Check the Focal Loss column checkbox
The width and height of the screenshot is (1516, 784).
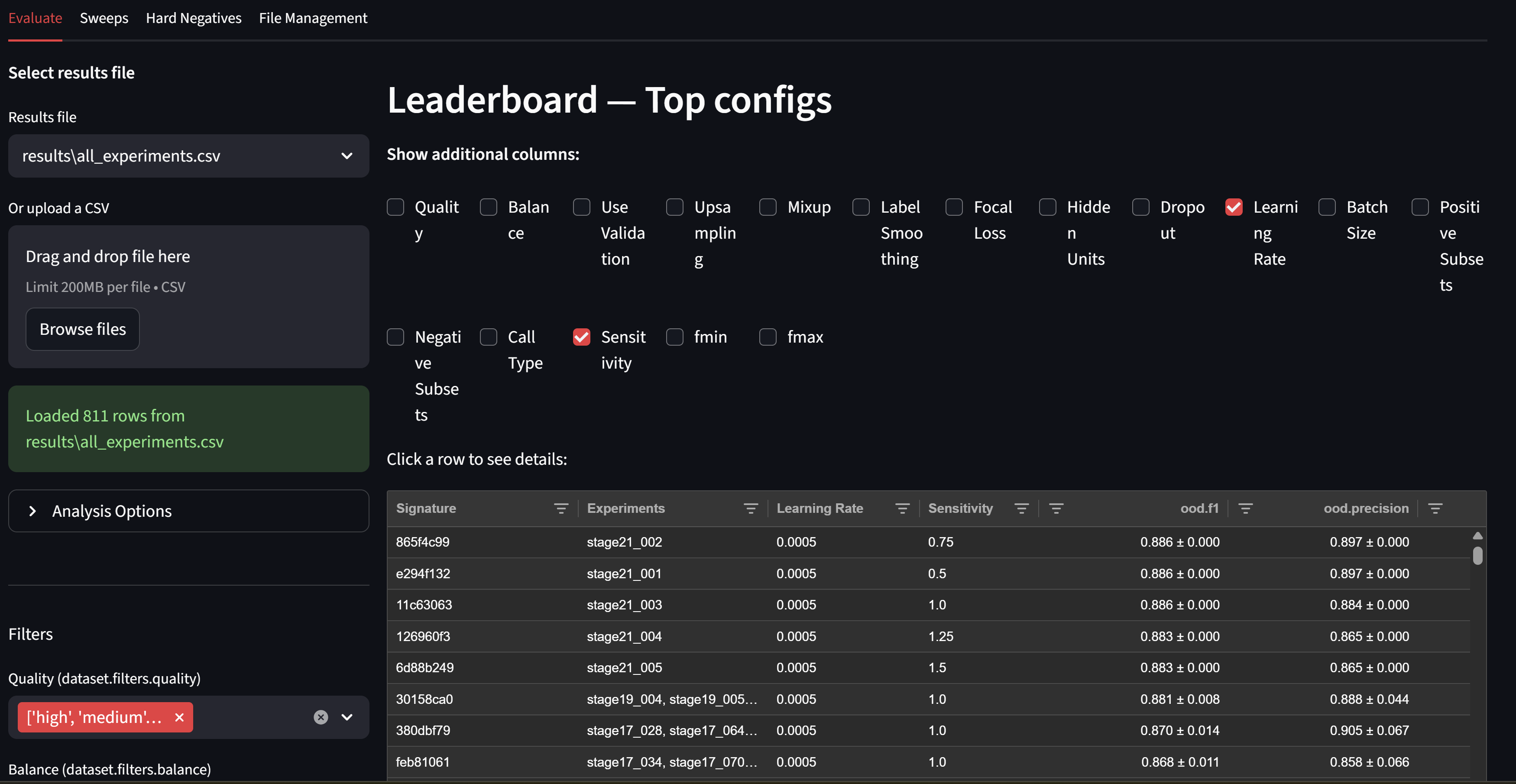pyautogui.click(x=954, y=207)
